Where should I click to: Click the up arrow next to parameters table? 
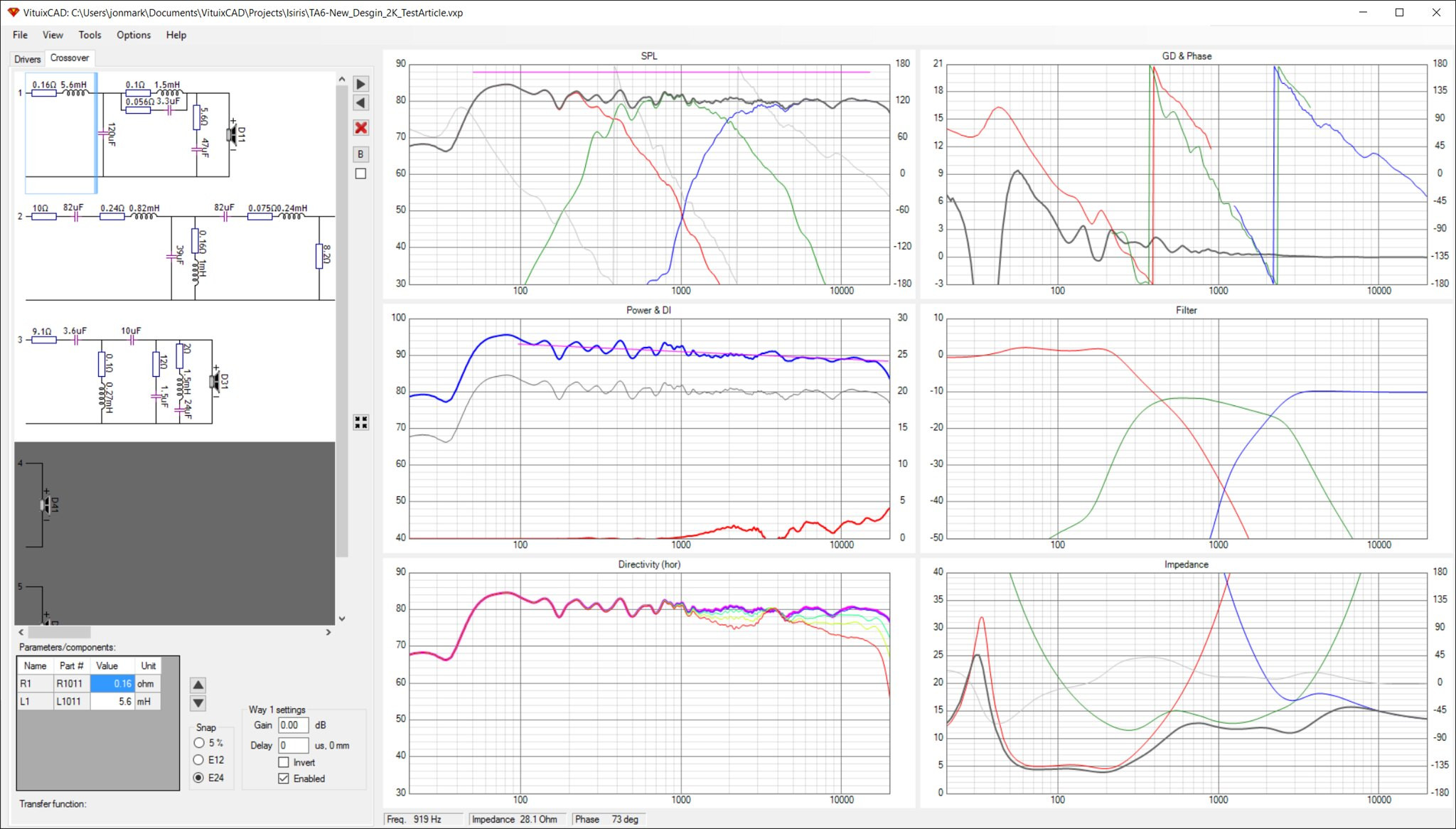(x=198, y=685)
